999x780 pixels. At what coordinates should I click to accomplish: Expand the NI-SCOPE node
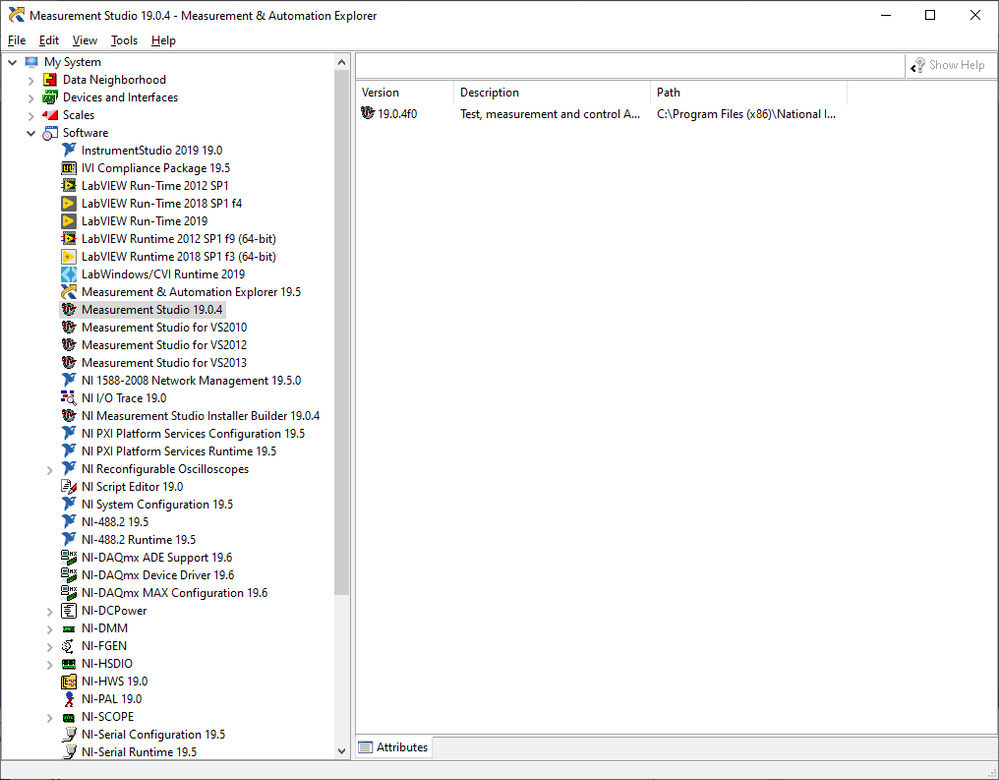50,718
